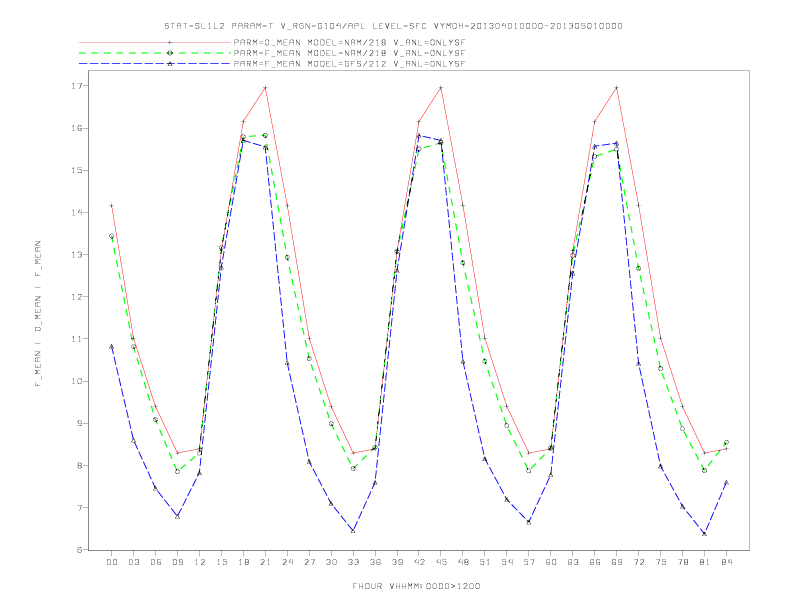
Task: Click the red plus data point at hour 00
Action: (x=112, y=206)
